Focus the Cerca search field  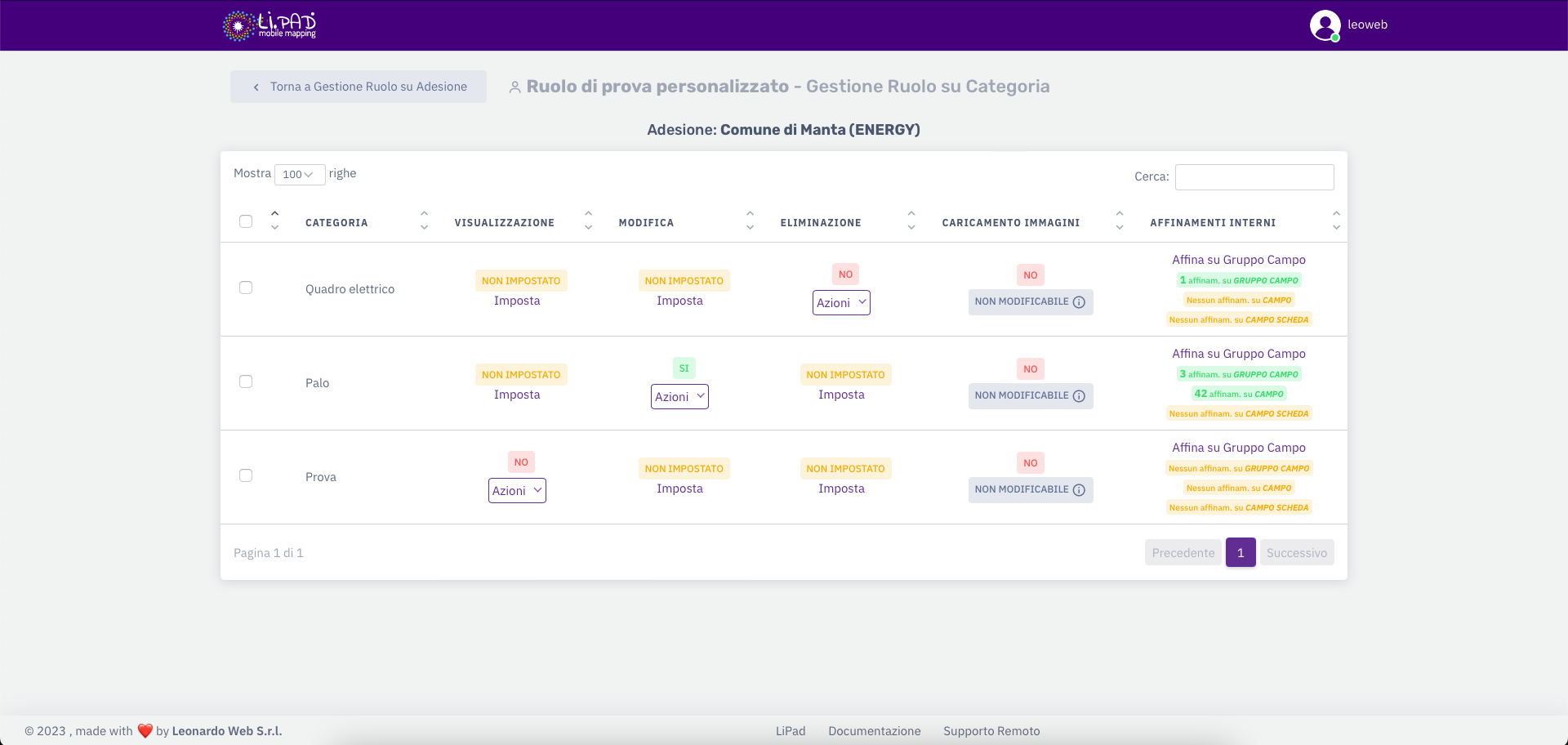tap(1254, 177)
